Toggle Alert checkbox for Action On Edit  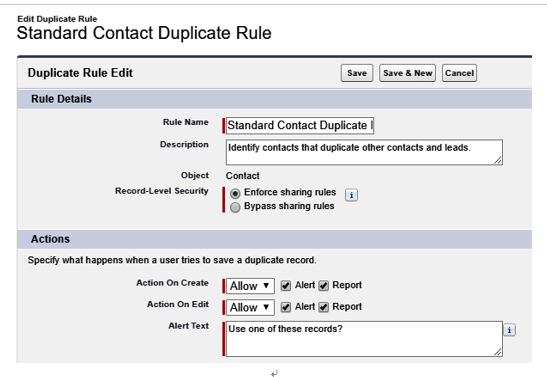pos(286,307)
